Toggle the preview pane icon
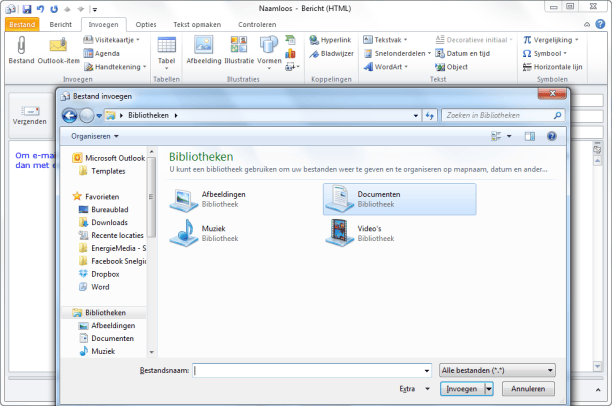 pos(530,136)
